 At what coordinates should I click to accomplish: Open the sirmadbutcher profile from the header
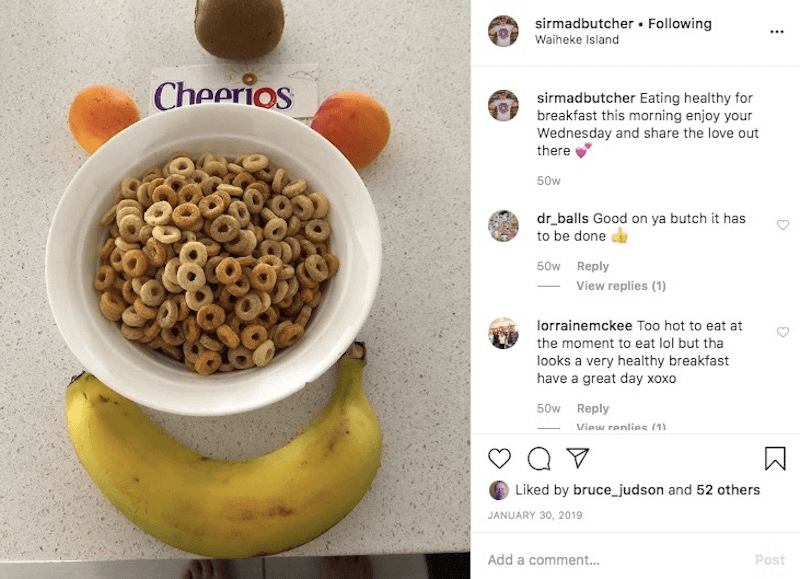(584, 23)
